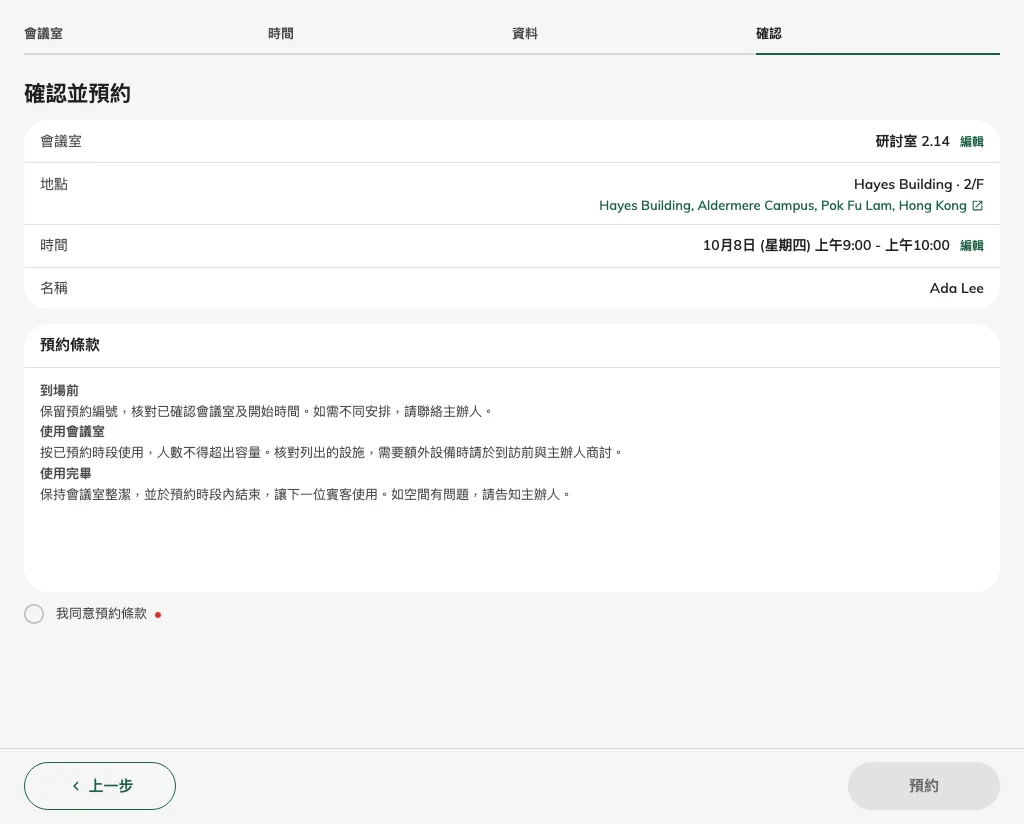Screen dimensions: 1024x824
Task: Click the sentence starting 按已預約時段使用
Action: tap(332, 452)
